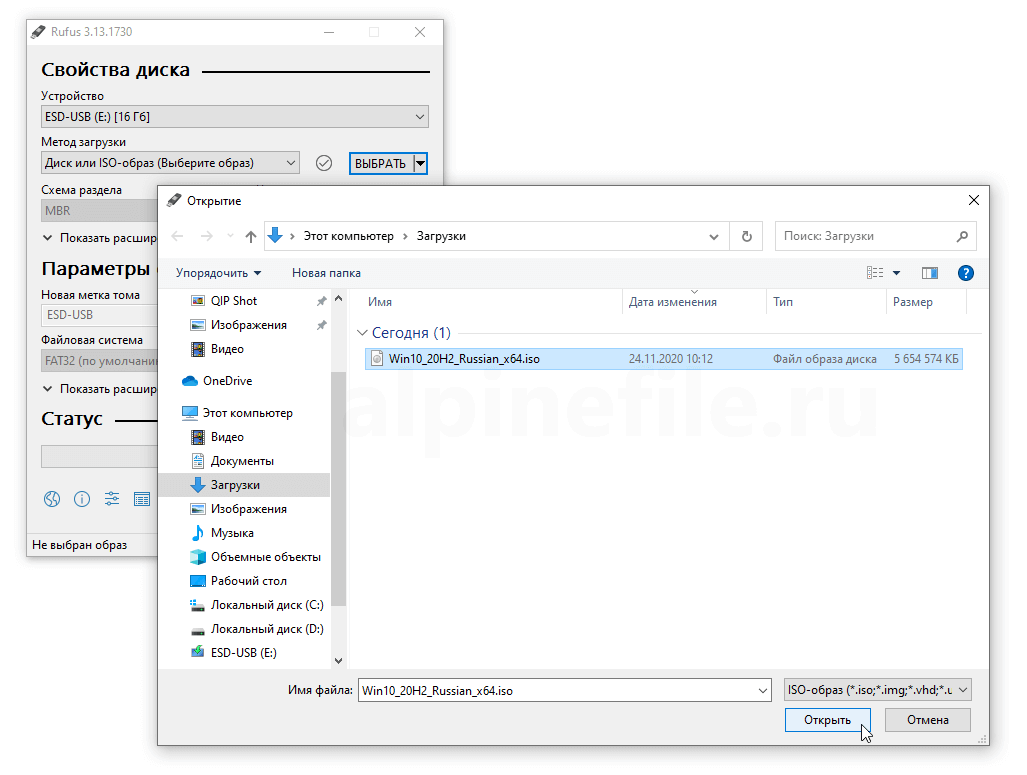This screenshot has height=775, width=1027.
Task: Click the pin beside QIP Shot
Action: click(321, 301)
